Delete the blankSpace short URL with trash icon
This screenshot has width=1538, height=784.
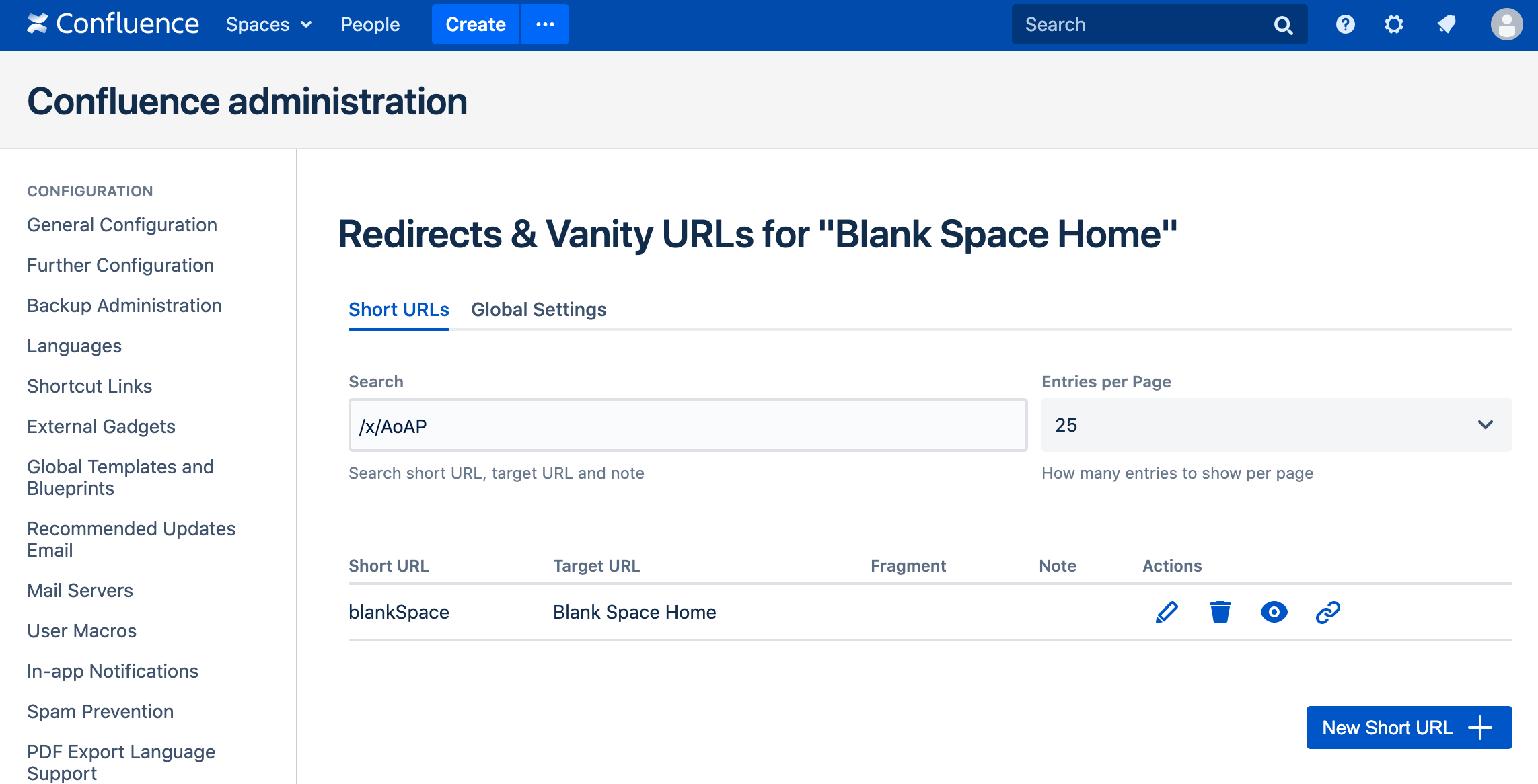tap(1220, 612)
